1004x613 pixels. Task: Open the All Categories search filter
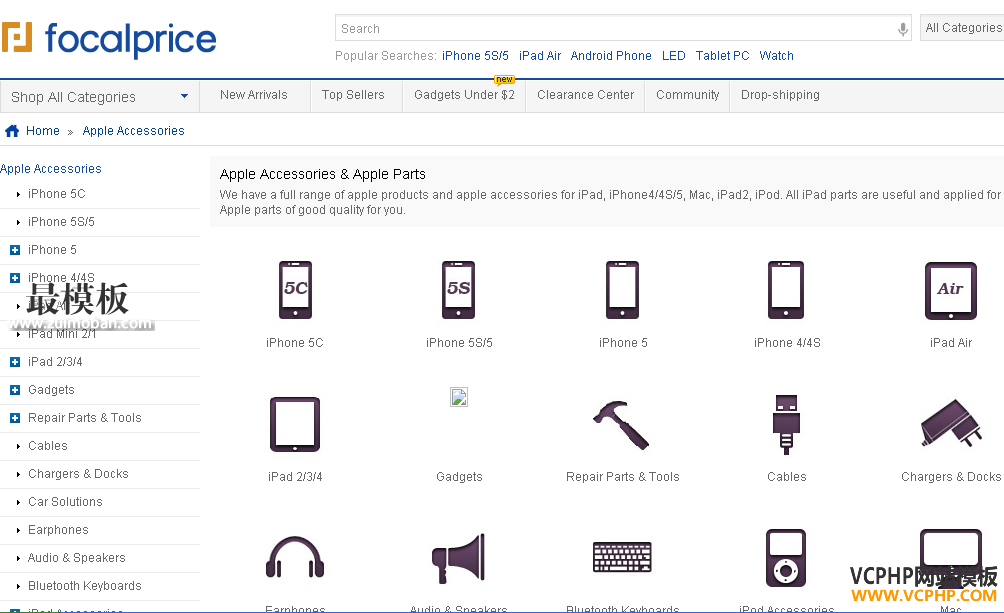point(962,28)
